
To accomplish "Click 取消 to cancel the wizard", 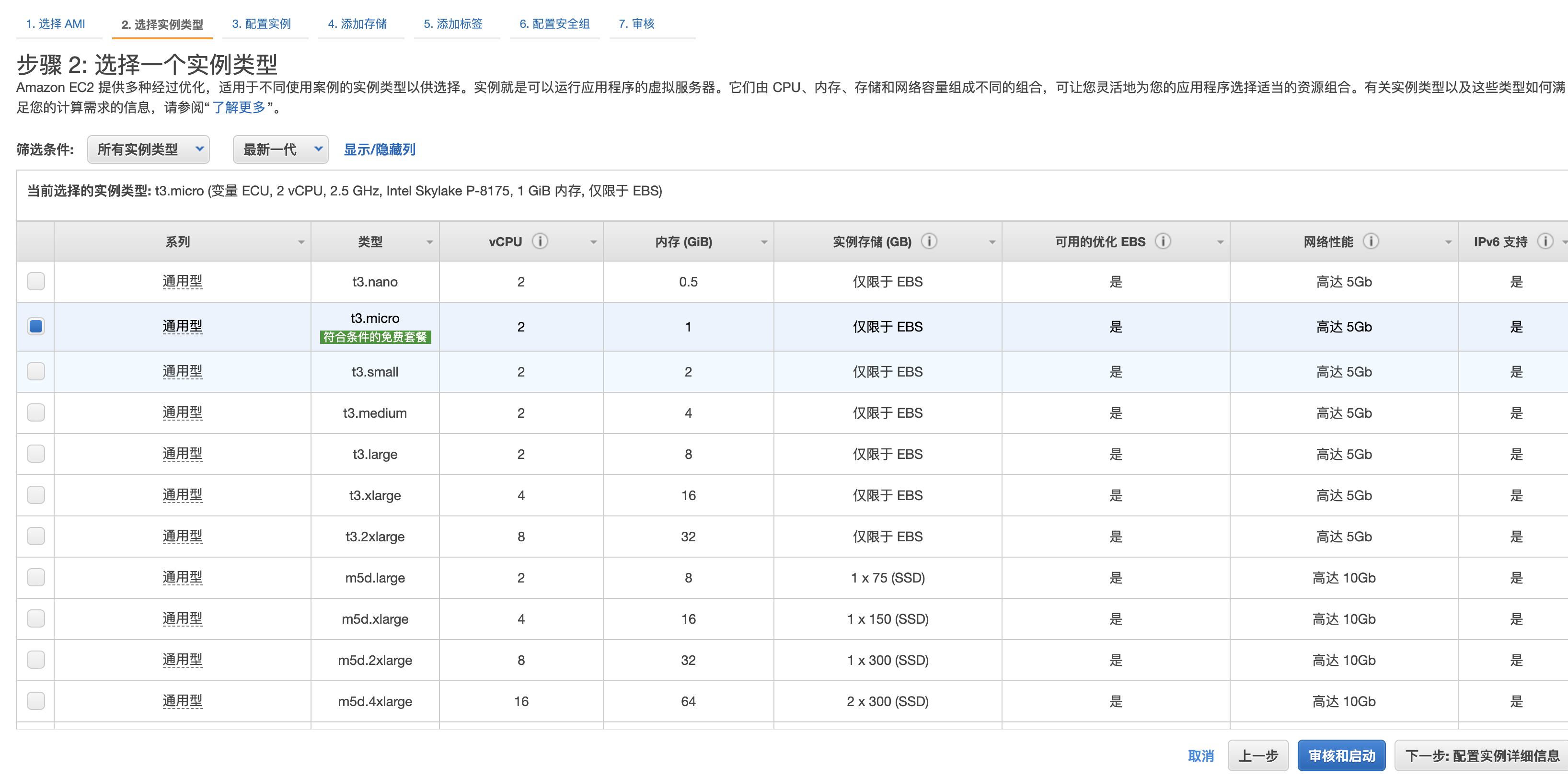I will [x=1200, y=755].
